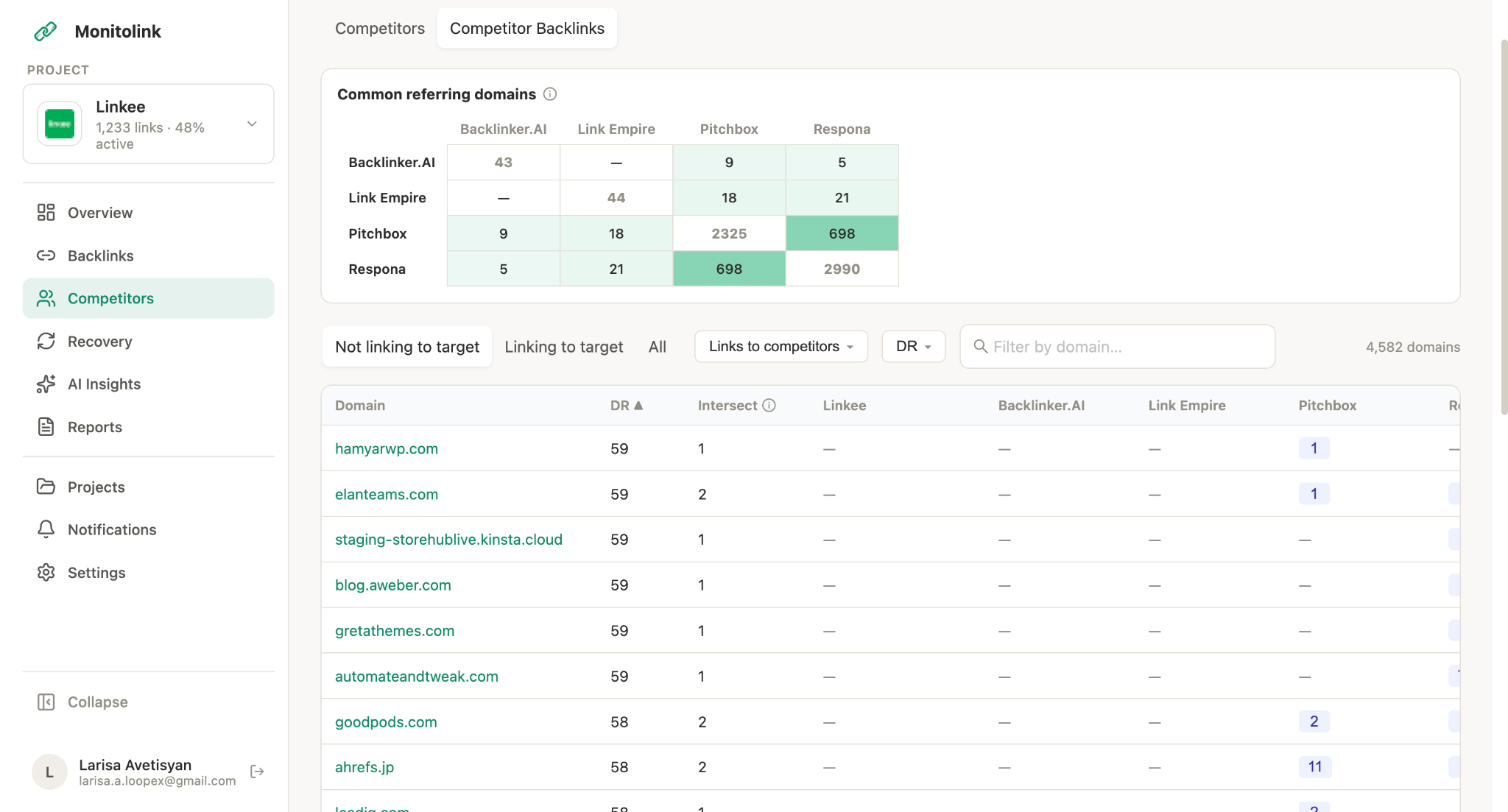This screenshot has width=1508, height=812.
Task: Click the Linkee column header in table
Action: click(845, 406)
